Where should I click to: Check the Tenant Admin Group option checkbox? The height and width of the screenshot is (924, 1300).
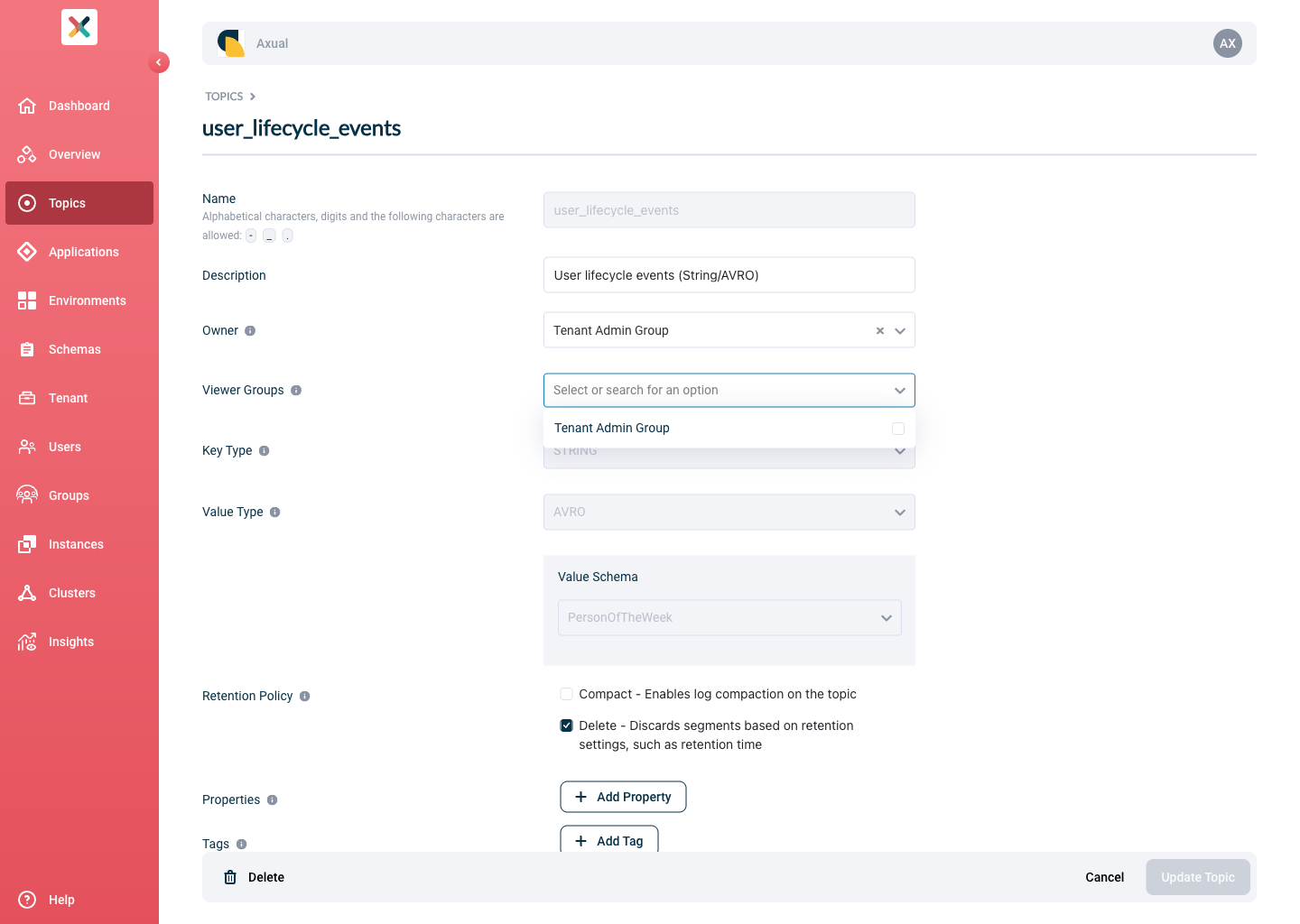[898, 429]
